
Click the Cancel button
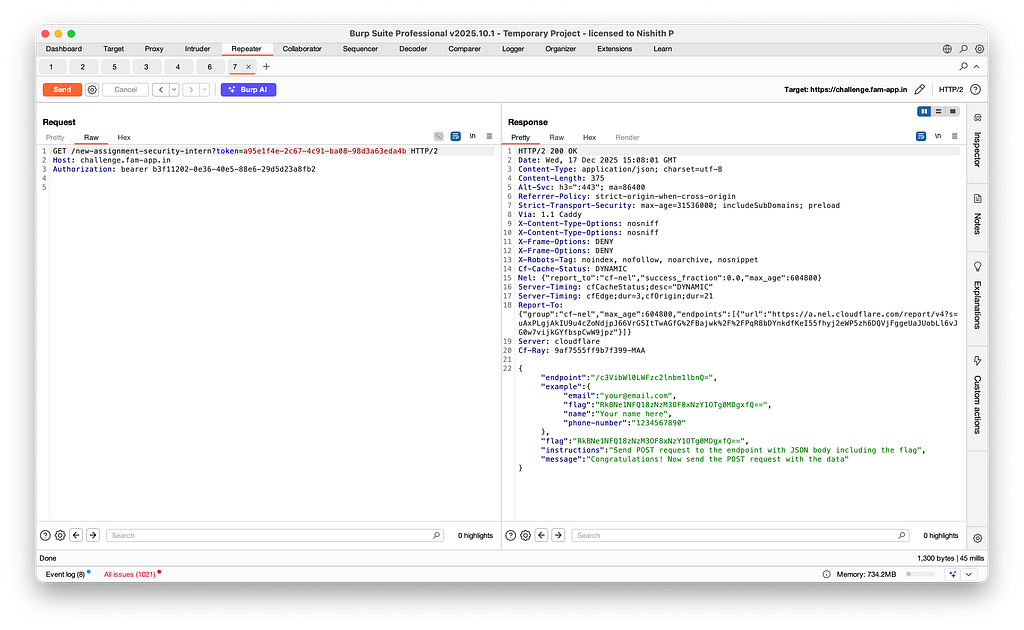tap(125, 90)
